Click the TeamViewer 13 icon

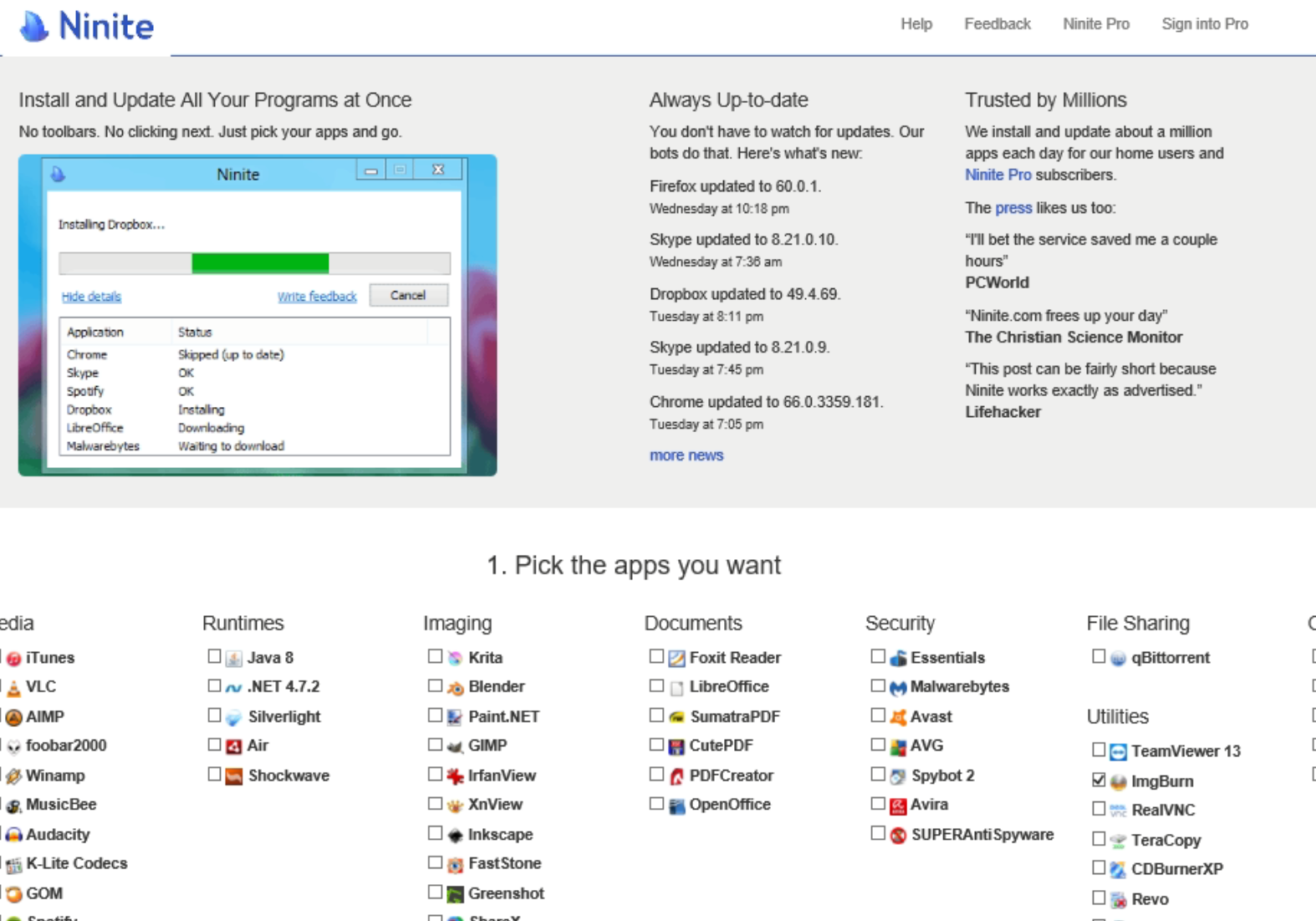click(x=1118, y=752)
